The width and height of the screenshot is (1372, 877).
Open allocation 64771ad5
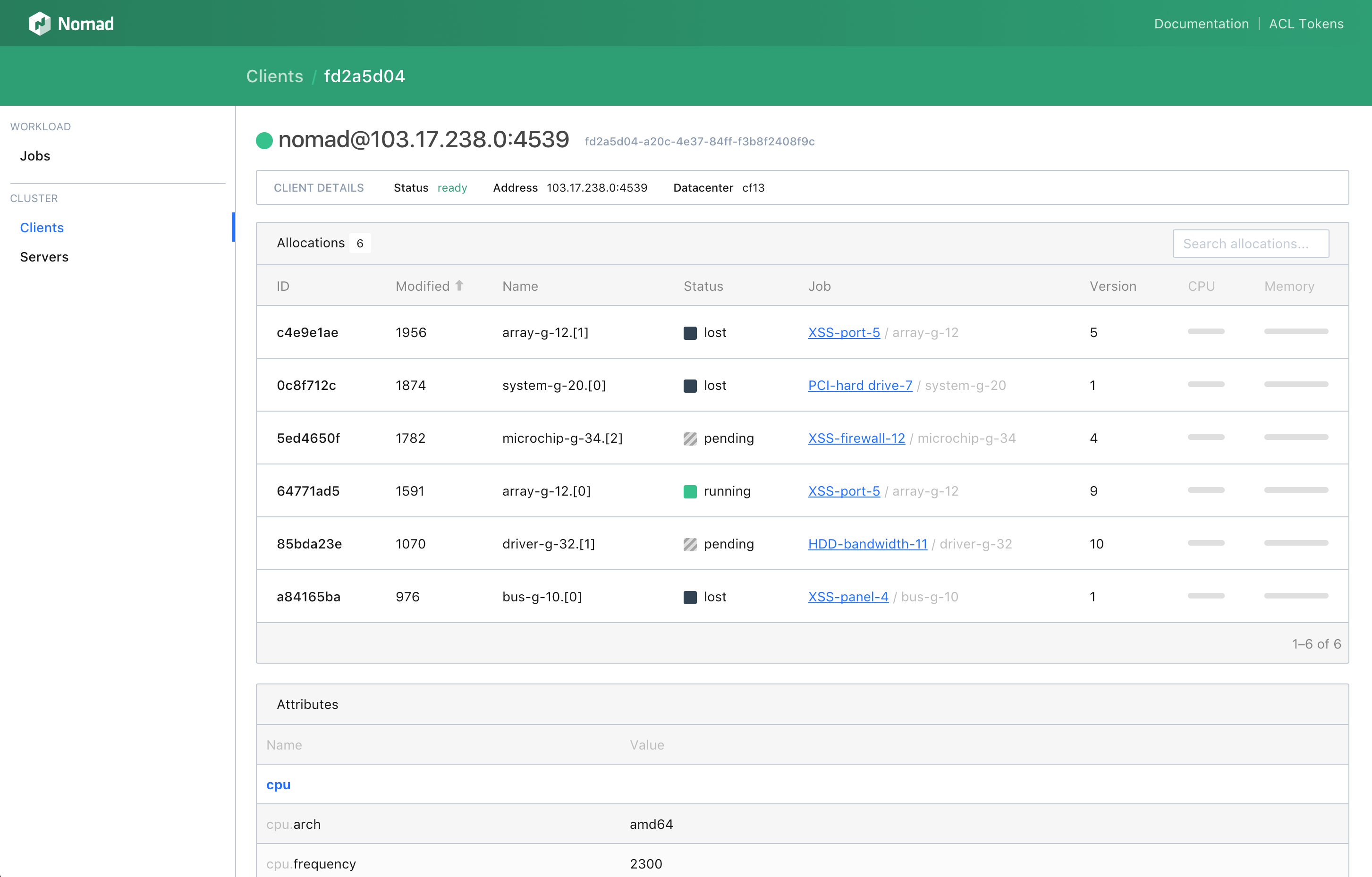click(x=308, y=491)
